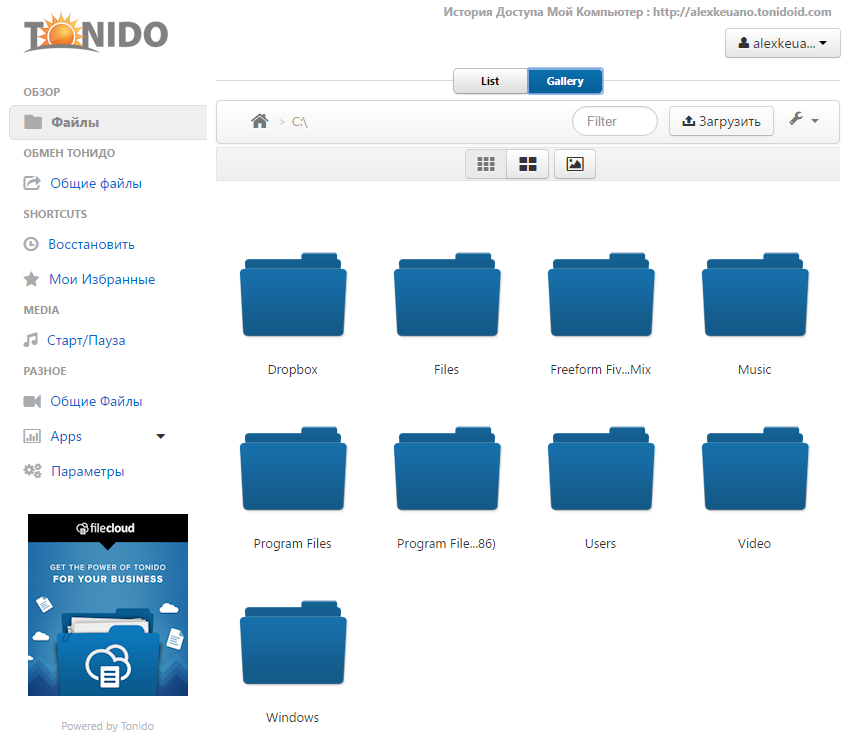Click the home icon in breadcrumb

260,121
